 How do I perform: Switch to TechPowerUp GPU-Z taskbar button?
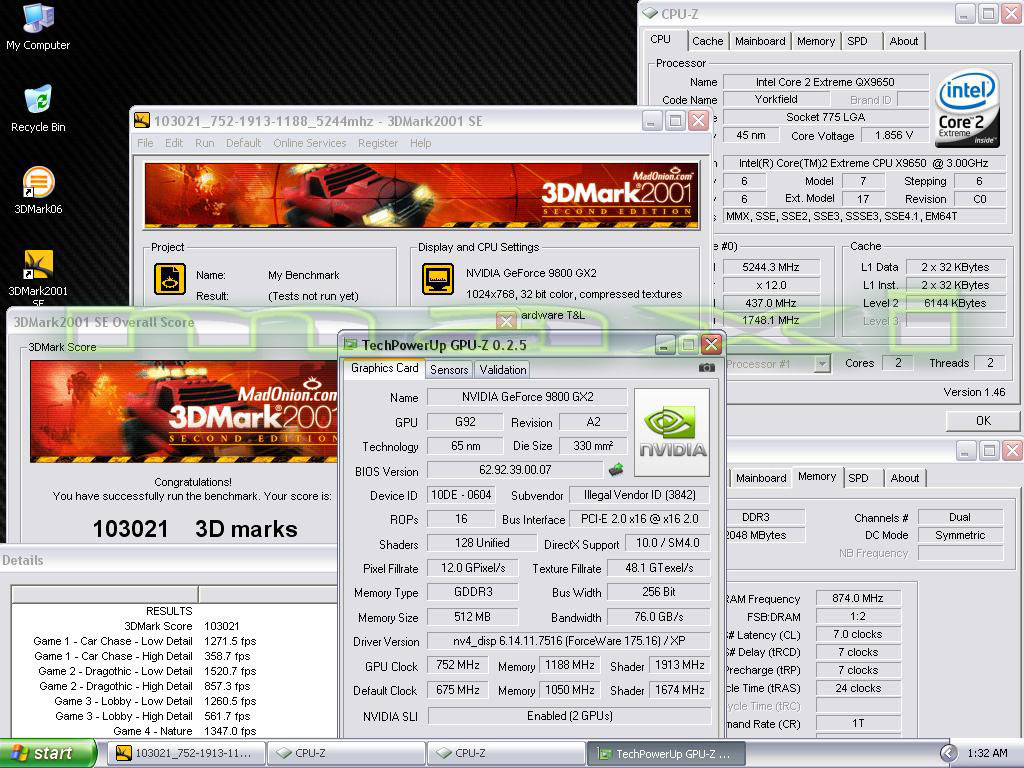(666, 753)
